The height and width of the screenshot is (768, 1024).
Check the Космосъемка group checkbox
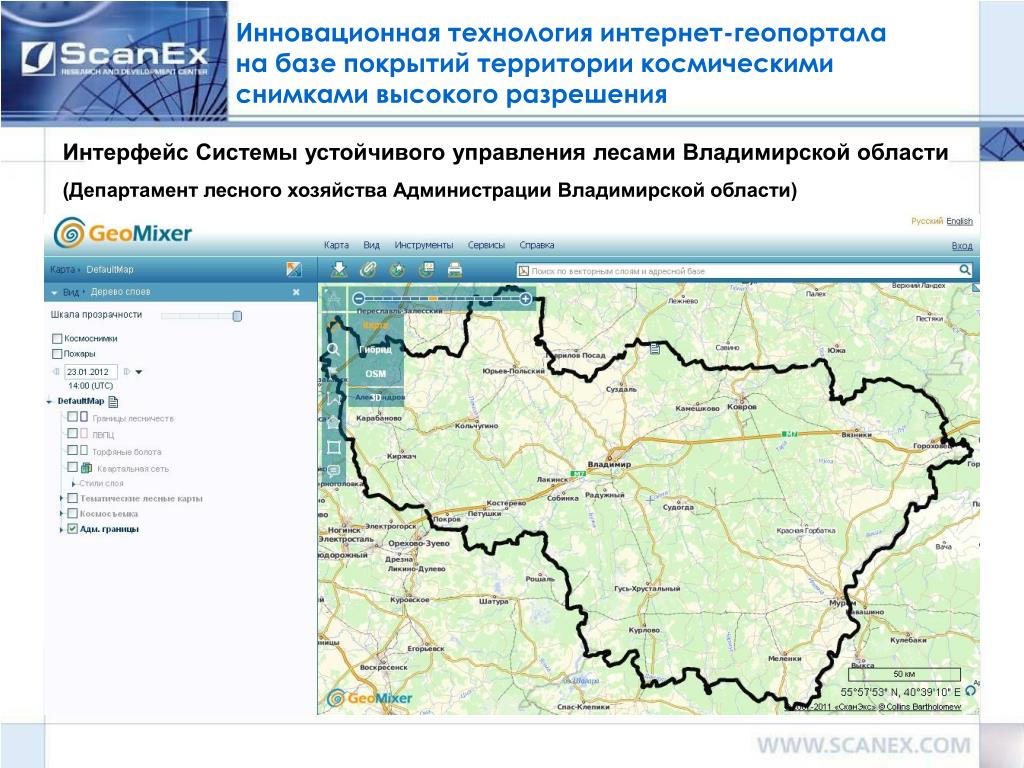[x=72, y=513]
